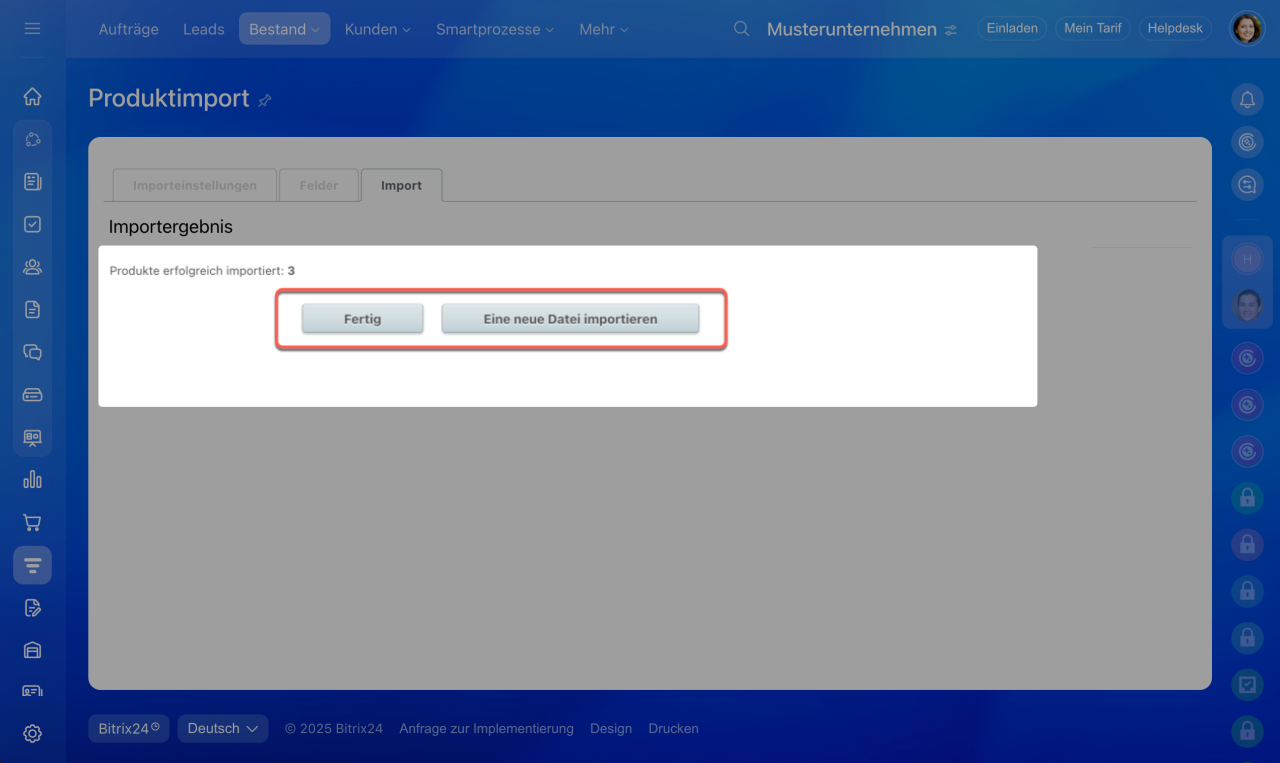
Task: Open the shopping cart sidebar icon
Action: pos(32,522)
